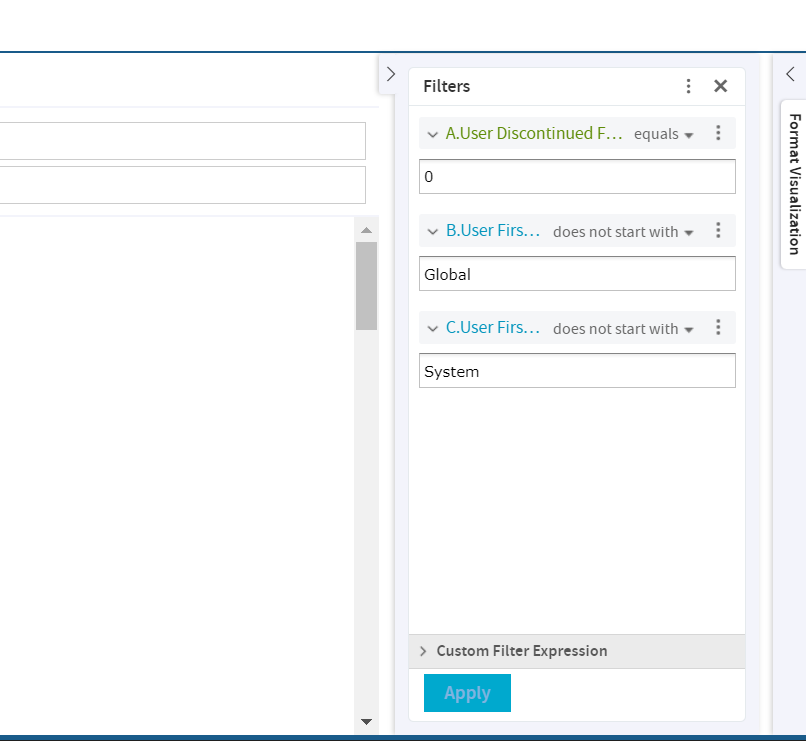Expand the right panel with left chevron
Viewport: 806px width, 741px height.
point(790,74)
